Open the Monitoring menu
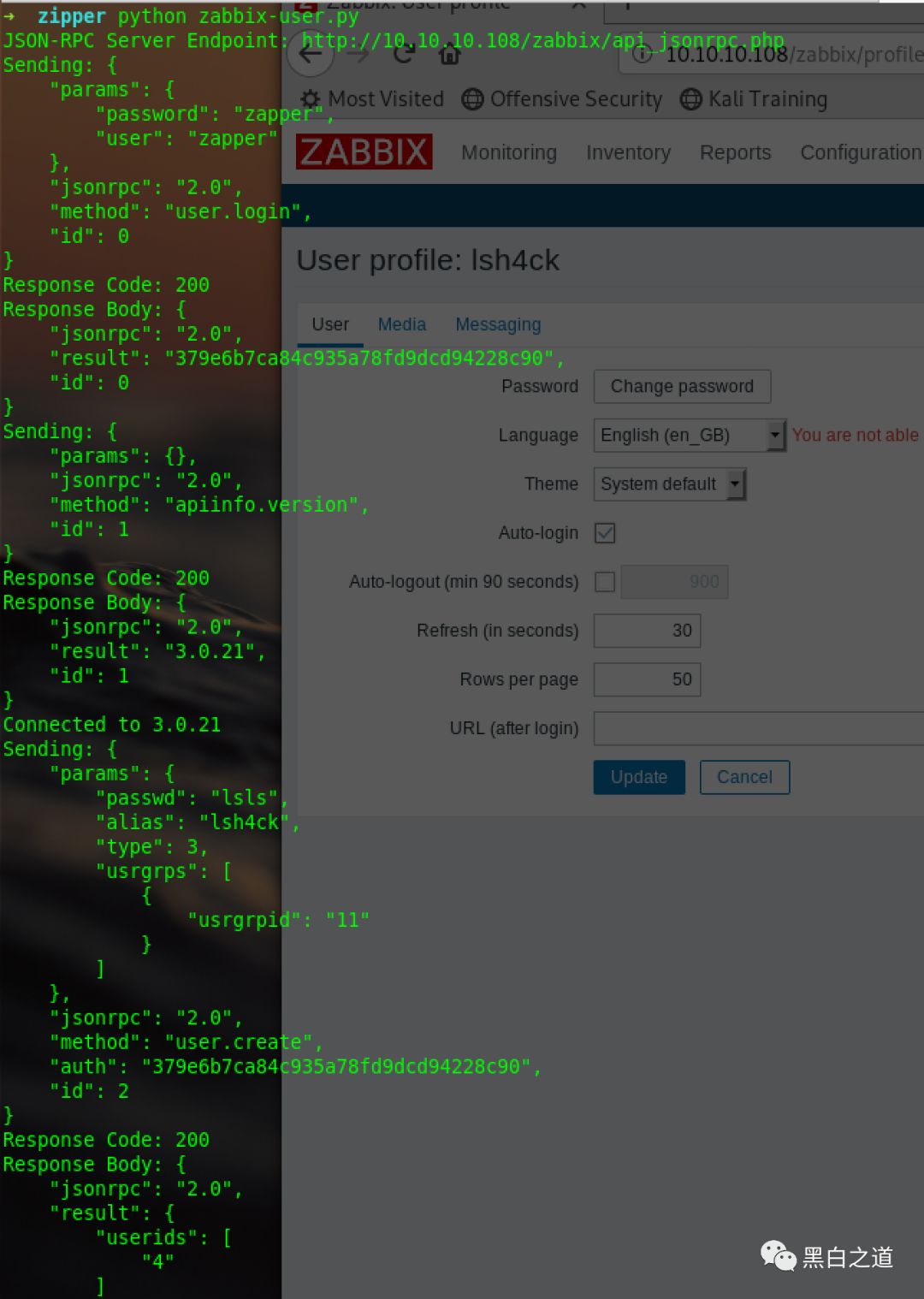 point(509,152)
